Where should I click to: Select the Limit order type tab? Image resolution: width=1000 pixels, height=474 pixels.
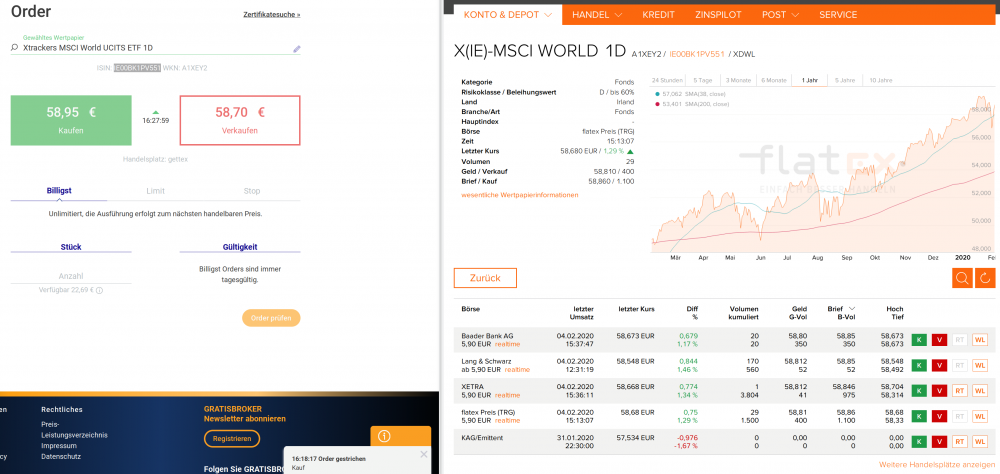(155, 191)
